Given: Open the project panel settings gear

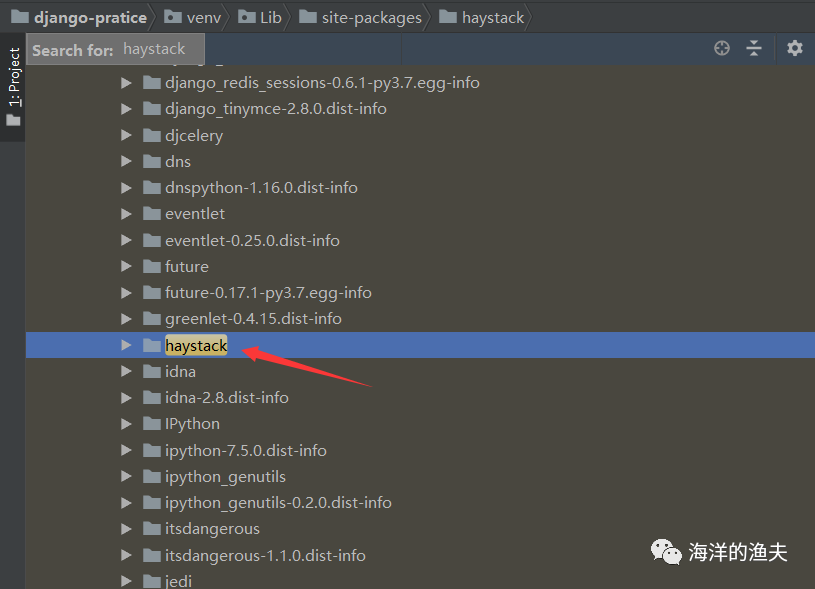Looking at the screenshot, I should (x=794, y=48).
